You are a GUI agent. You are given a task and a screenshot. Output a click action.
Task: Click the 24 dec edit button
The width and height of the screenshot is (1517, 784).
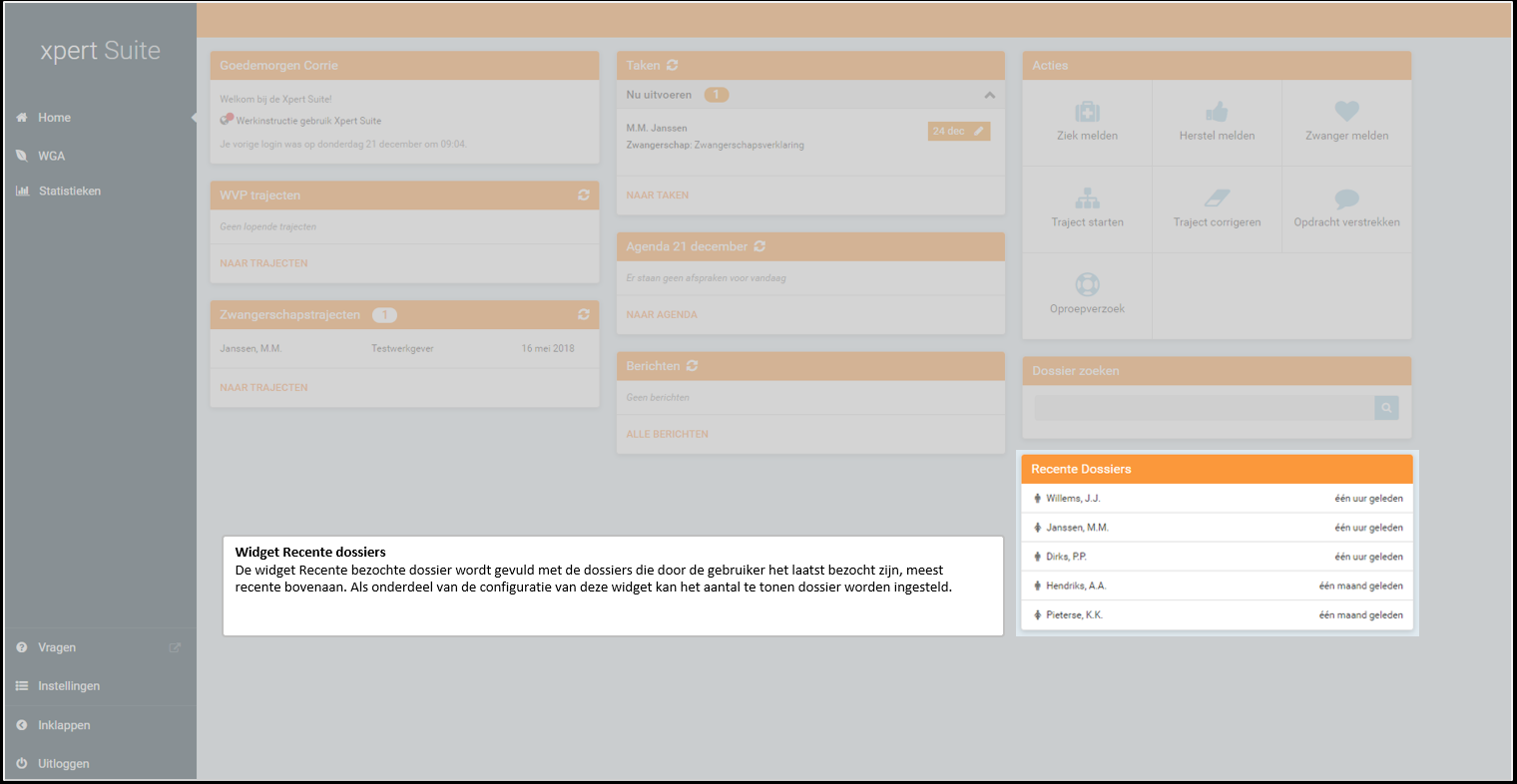coord(958,132)
